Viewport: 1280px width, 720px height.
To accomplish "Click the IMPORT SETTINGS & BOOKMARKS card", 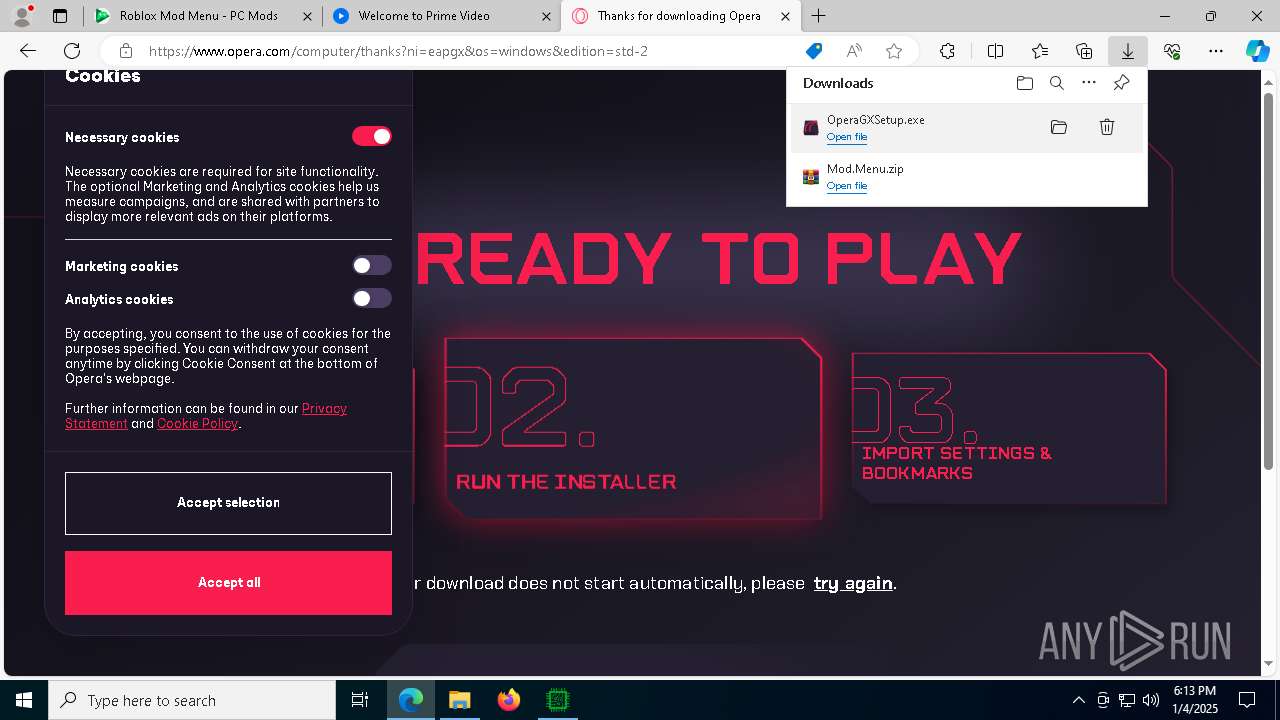I will click(1009, 428).
